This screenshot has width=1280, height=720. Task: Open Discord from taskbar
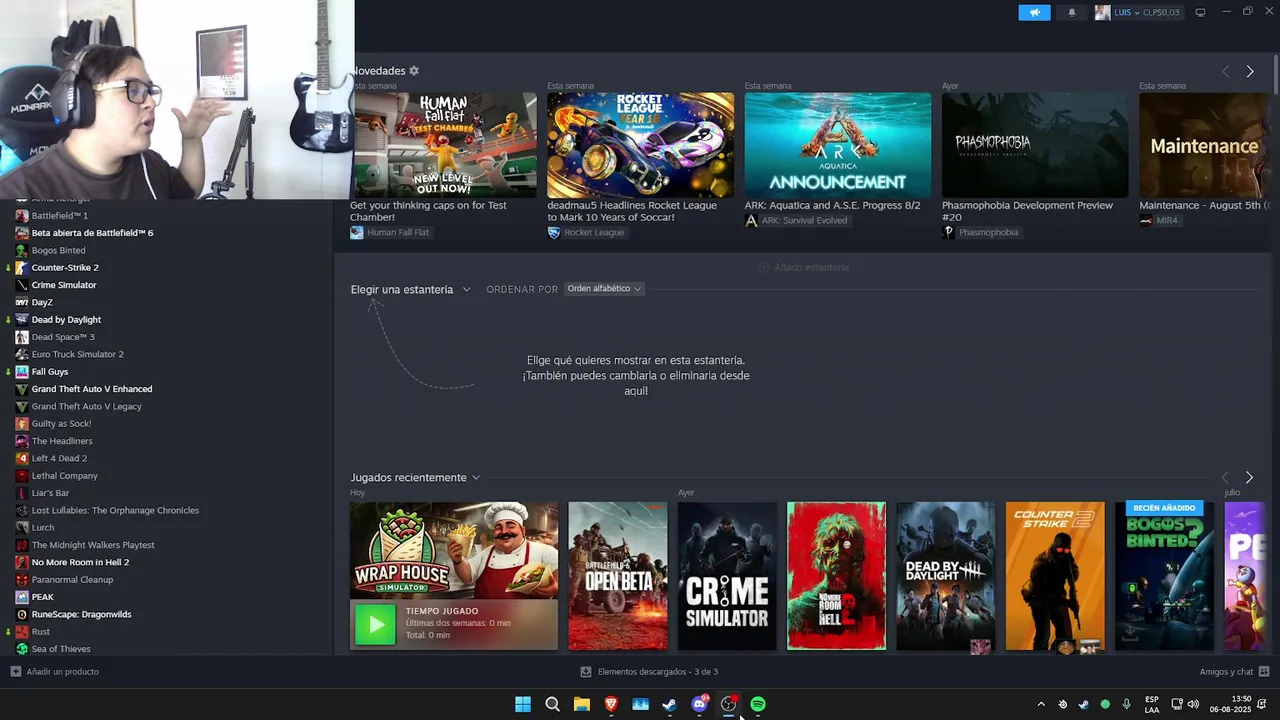(x=699, y=704)
